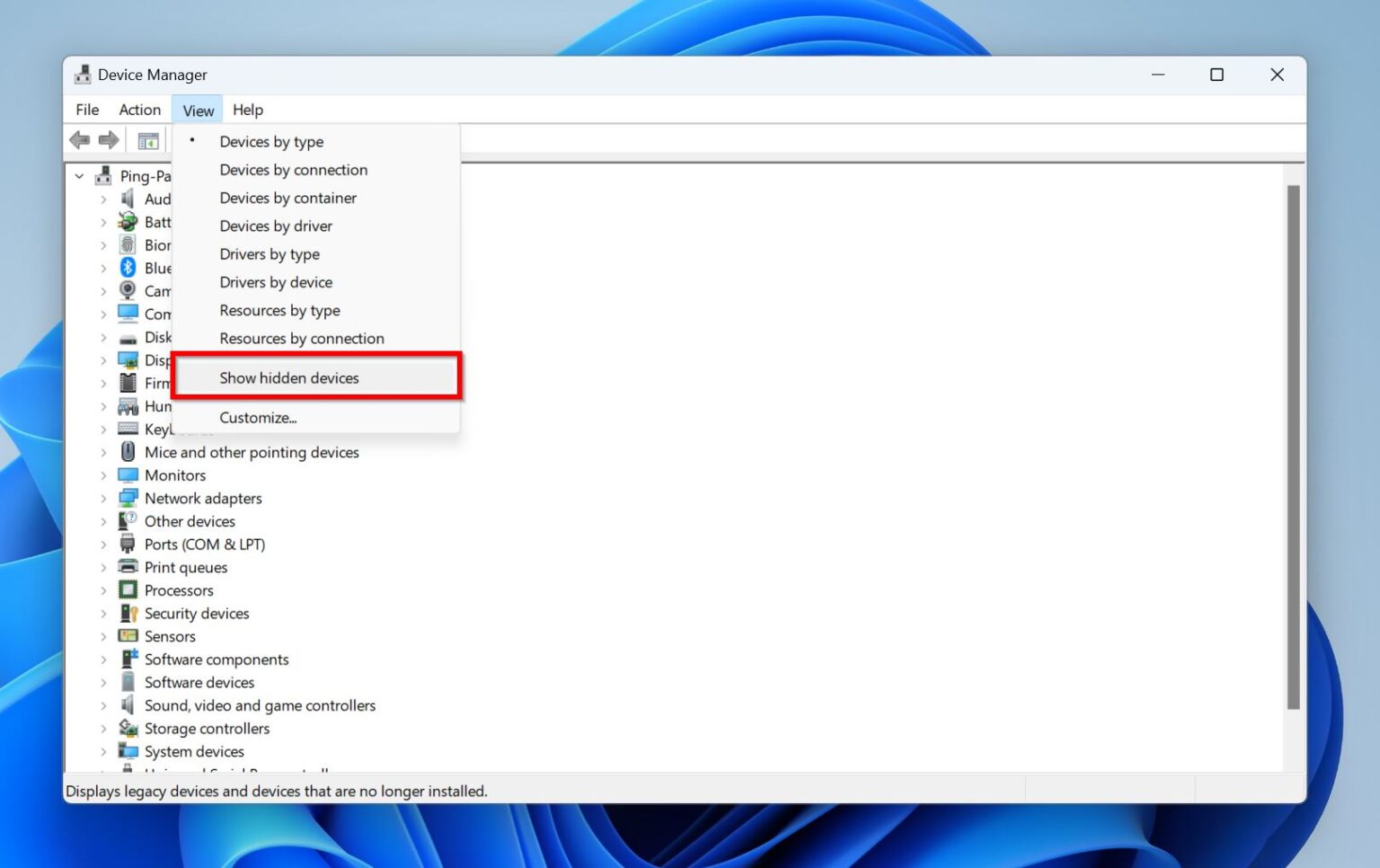Click the show/hide console tree toolbar icon

[x=148, y=141]
